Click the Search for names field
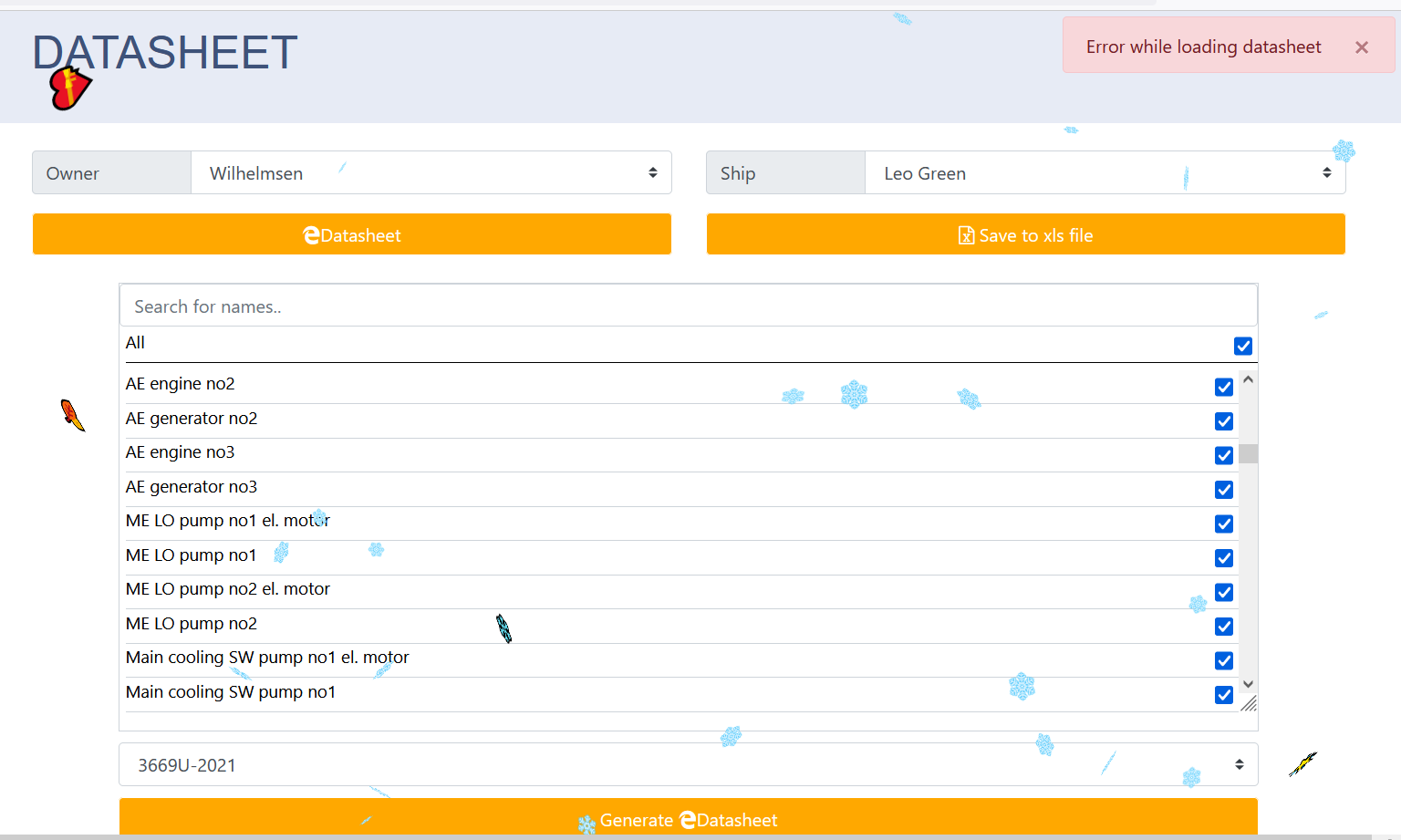Screen dimensions: 1401x840 [688, 306]
